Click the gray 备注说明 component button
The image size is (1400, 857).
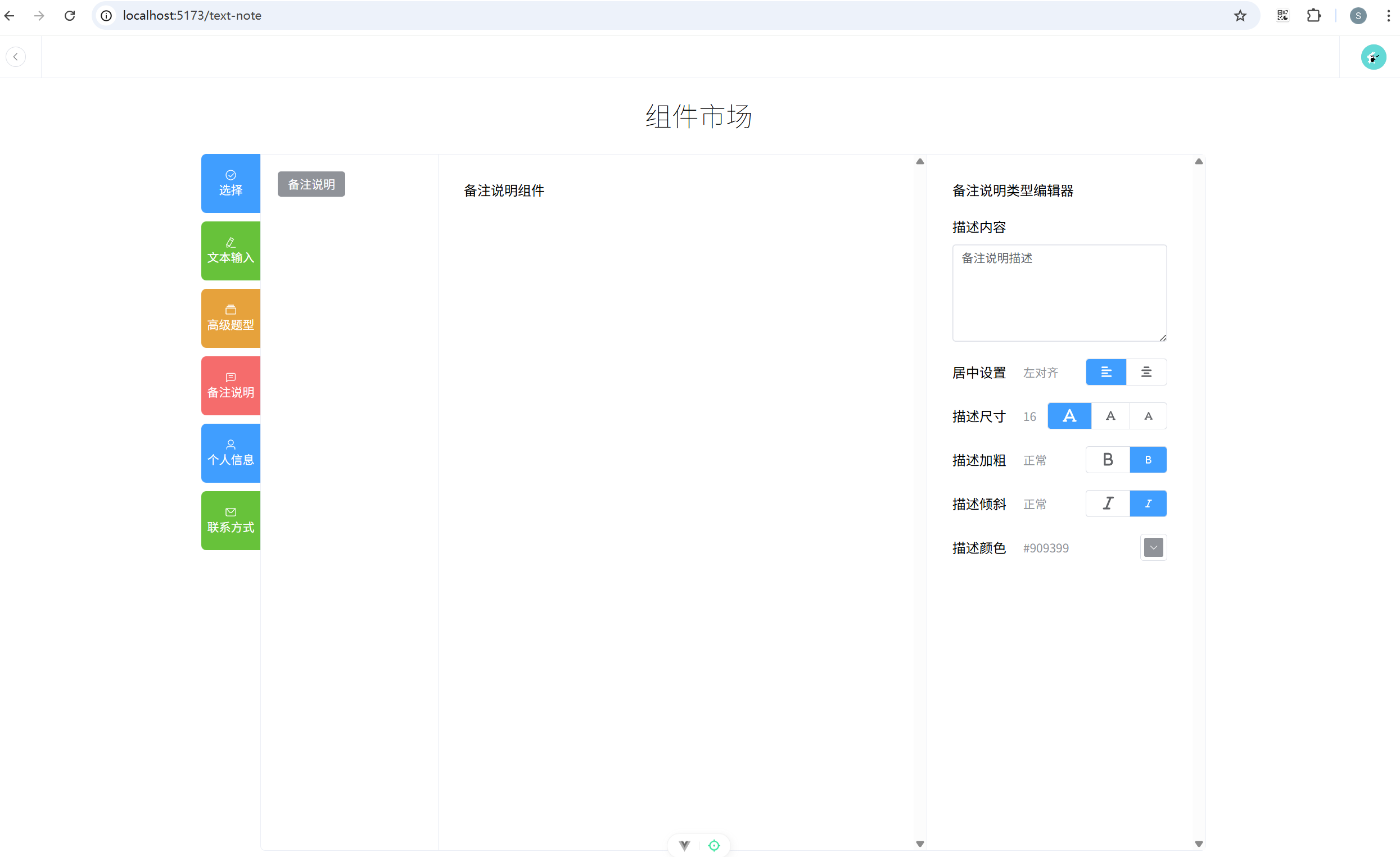click(x=311, y=184)
